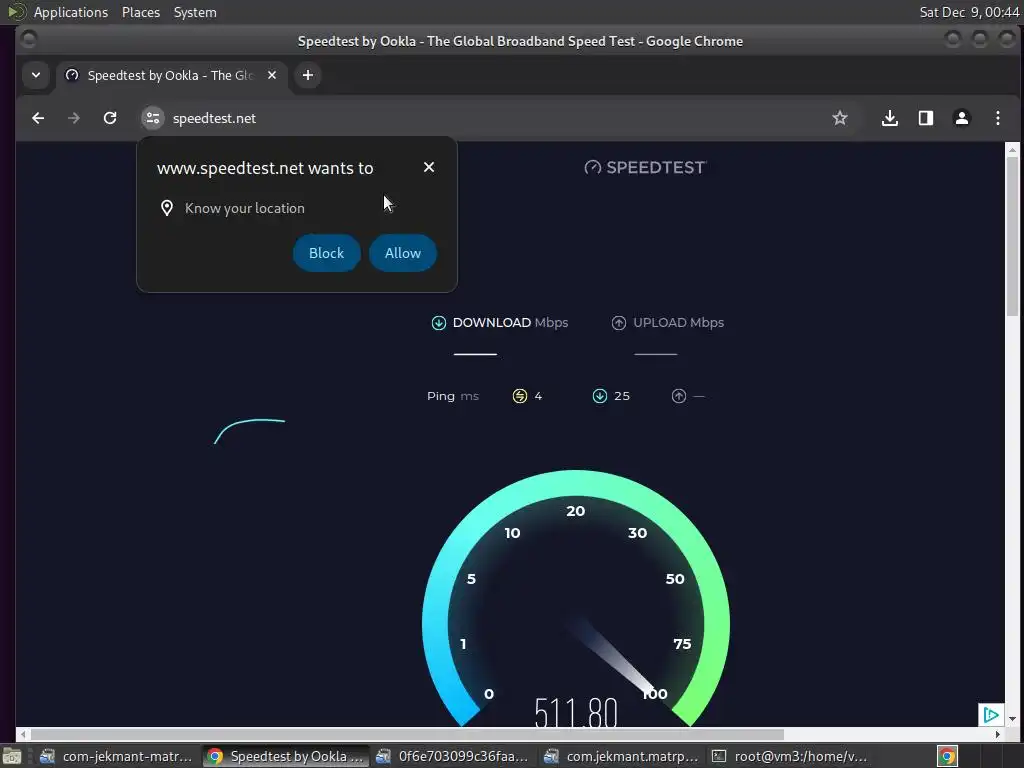Bookmark this page with the star icon
Screen dimensions: 1024x768
click(x=840, y=118)
